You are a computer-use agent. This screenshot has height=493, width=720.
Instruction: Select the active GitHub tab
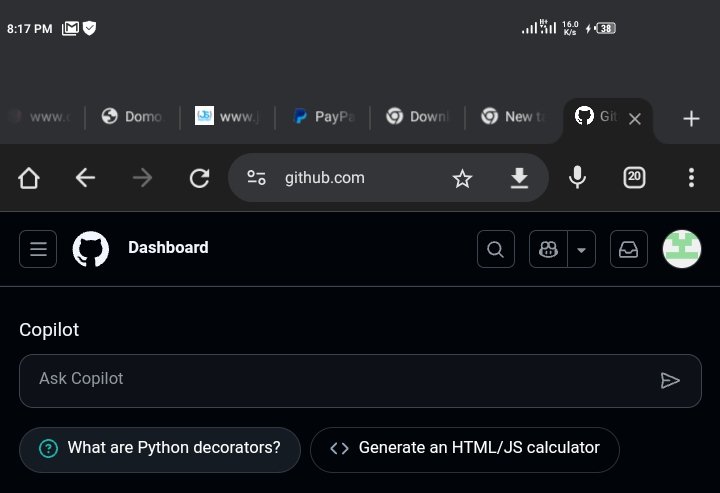(596, 117)
